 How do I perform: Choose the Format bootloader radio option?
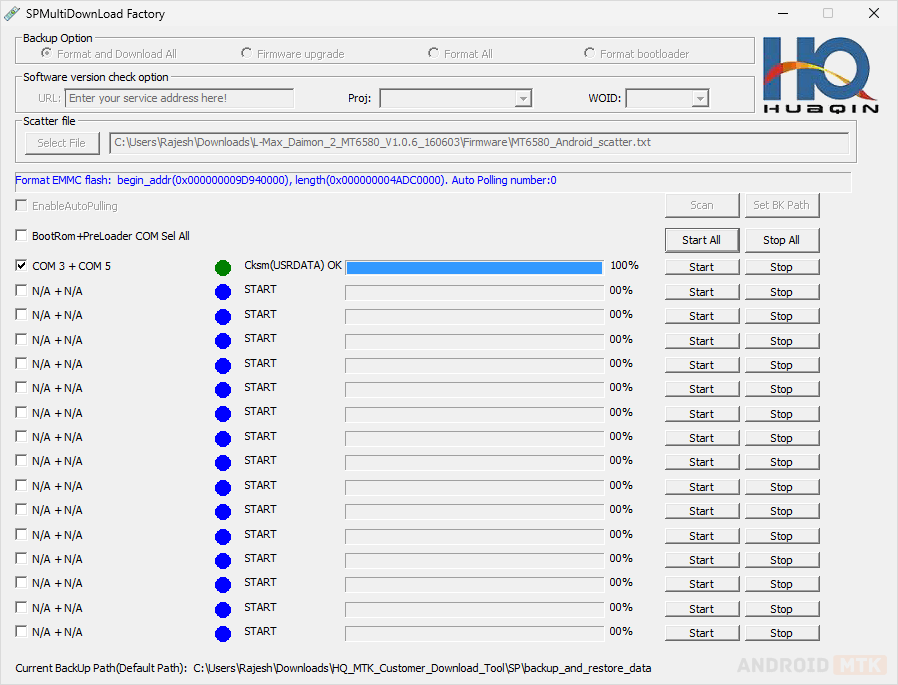click(590, 53)
